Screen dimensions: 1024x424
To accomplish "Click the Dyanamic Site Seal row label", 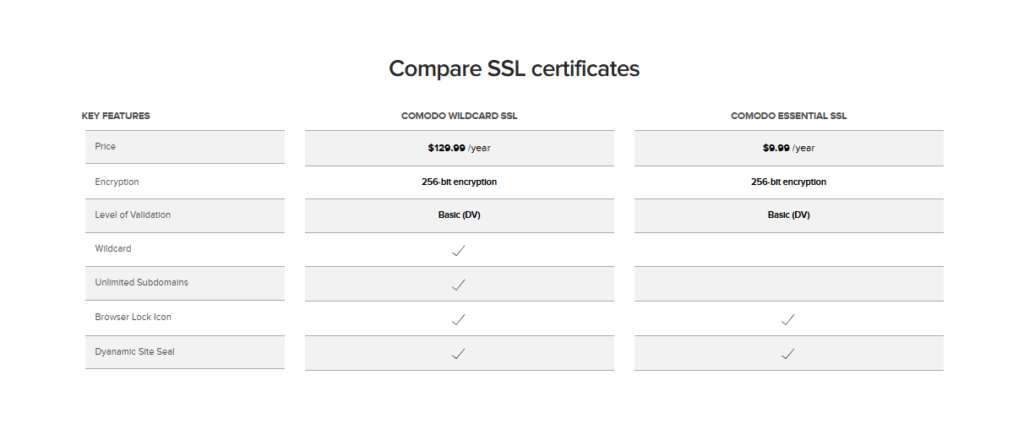I will coord(135,351).
